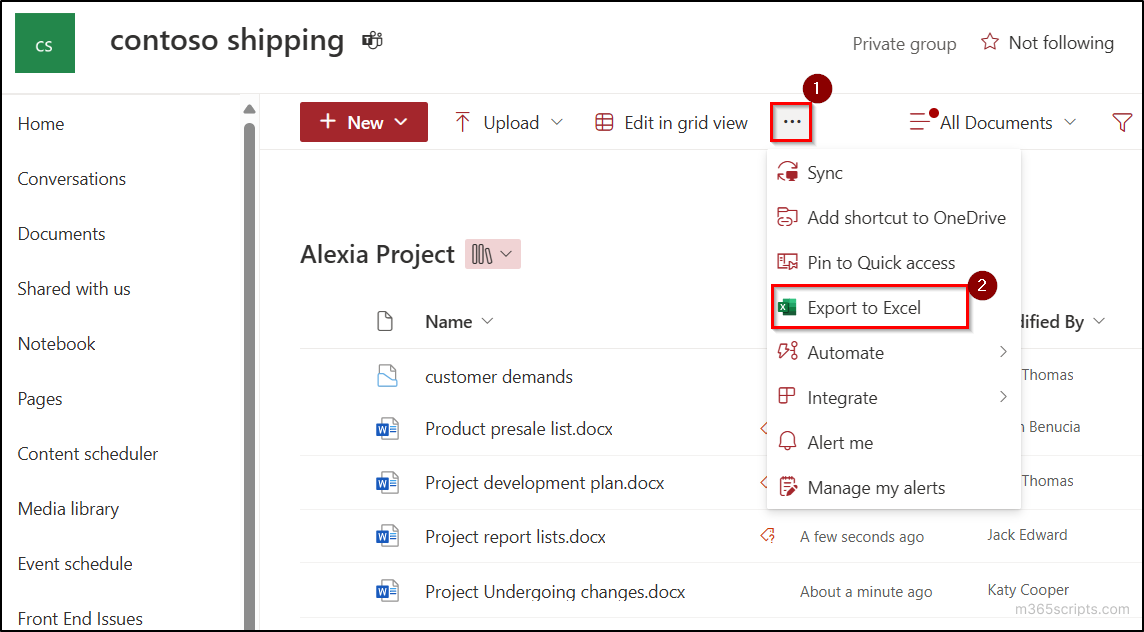Open the ellipsis overflow menu

click(791, 121)
